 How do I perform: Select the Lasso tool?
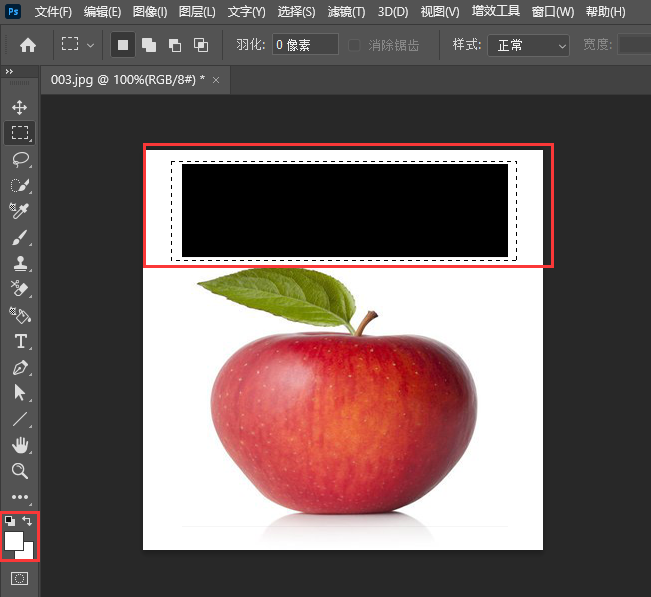click(19, 159)
